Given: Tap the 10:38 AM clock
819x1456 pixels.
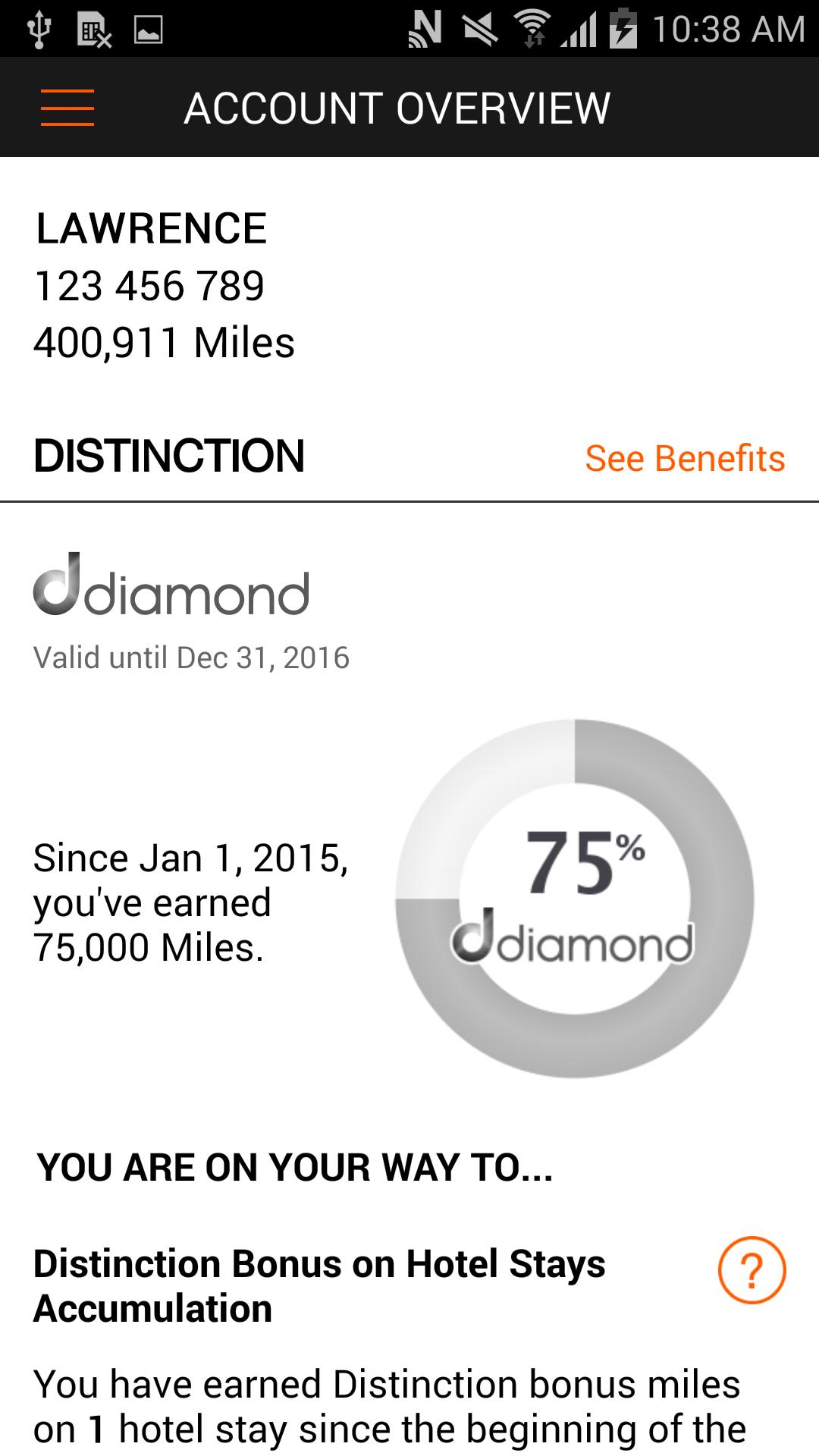Looking at the screenshot, I should tap(728, 30).
